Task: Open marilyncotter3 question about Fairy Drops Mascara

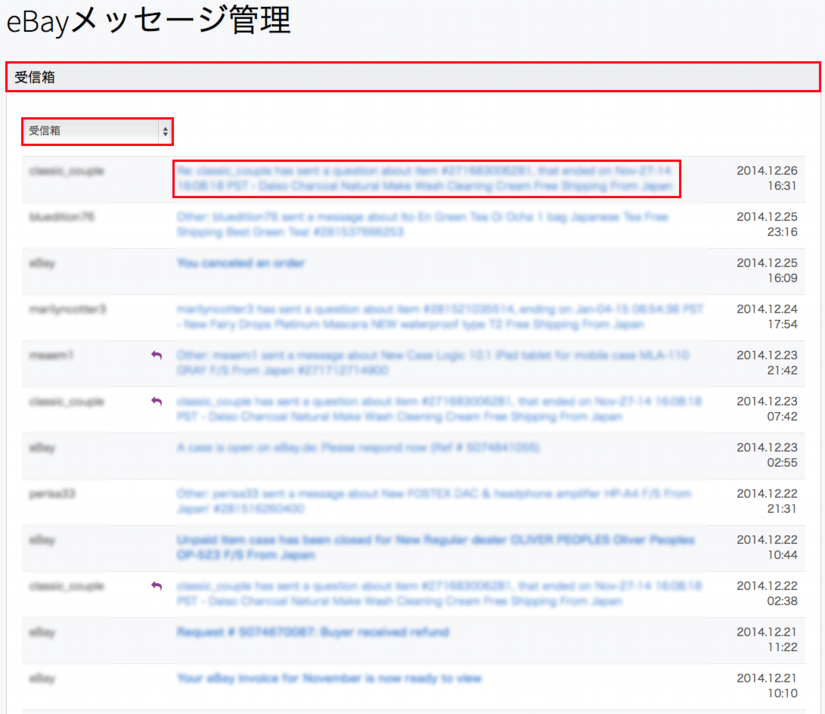Action: pyautogui.click(x=423, y=317)
